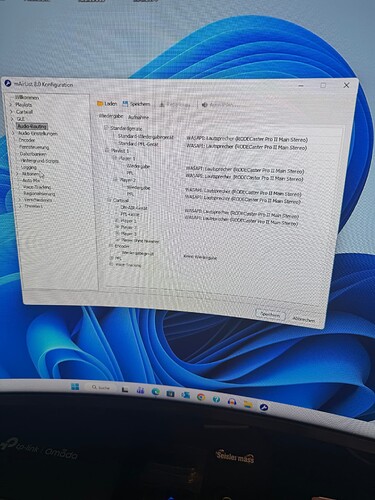Viewport: 375px width, 500px height.
Task: Open Outlook from the taskbar
Action: pyautogui.click(x=185, y=395)
